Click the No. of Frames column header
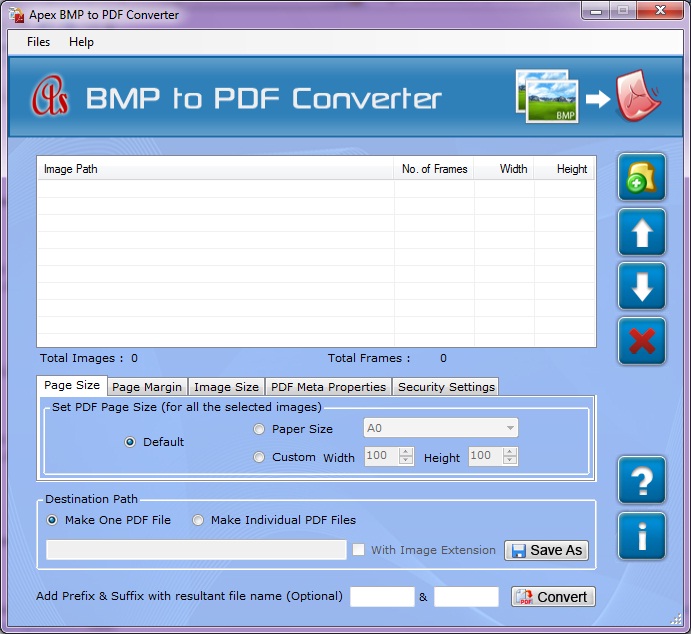 (x=434, y=168)
